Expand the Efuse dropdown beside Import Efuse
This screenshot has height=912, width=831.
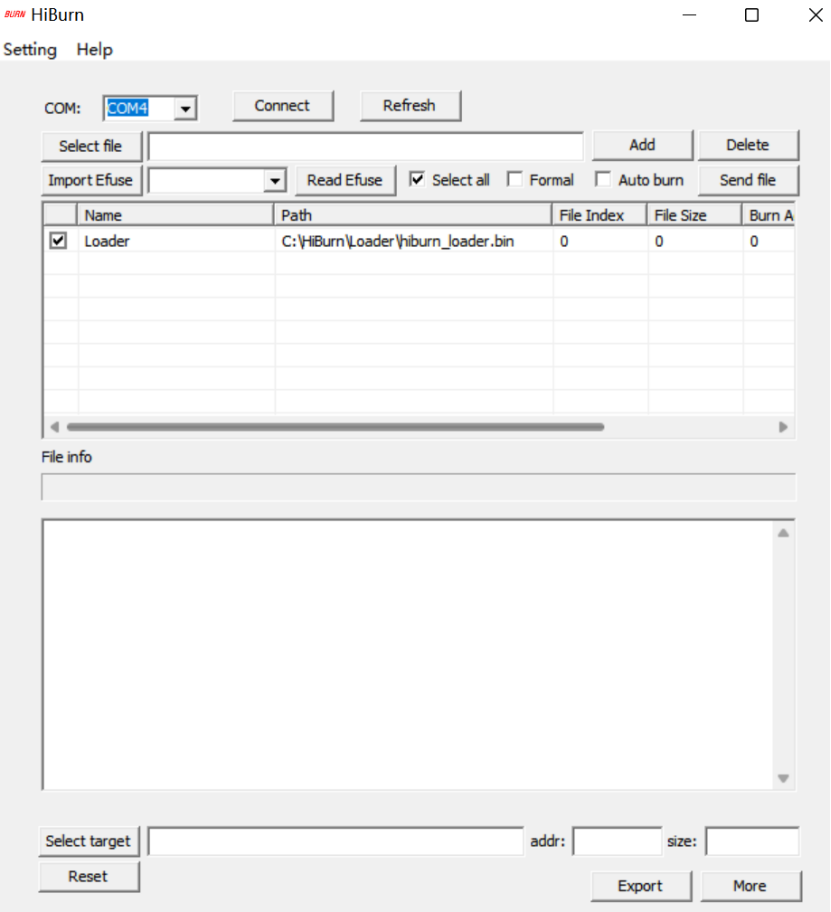274,181
